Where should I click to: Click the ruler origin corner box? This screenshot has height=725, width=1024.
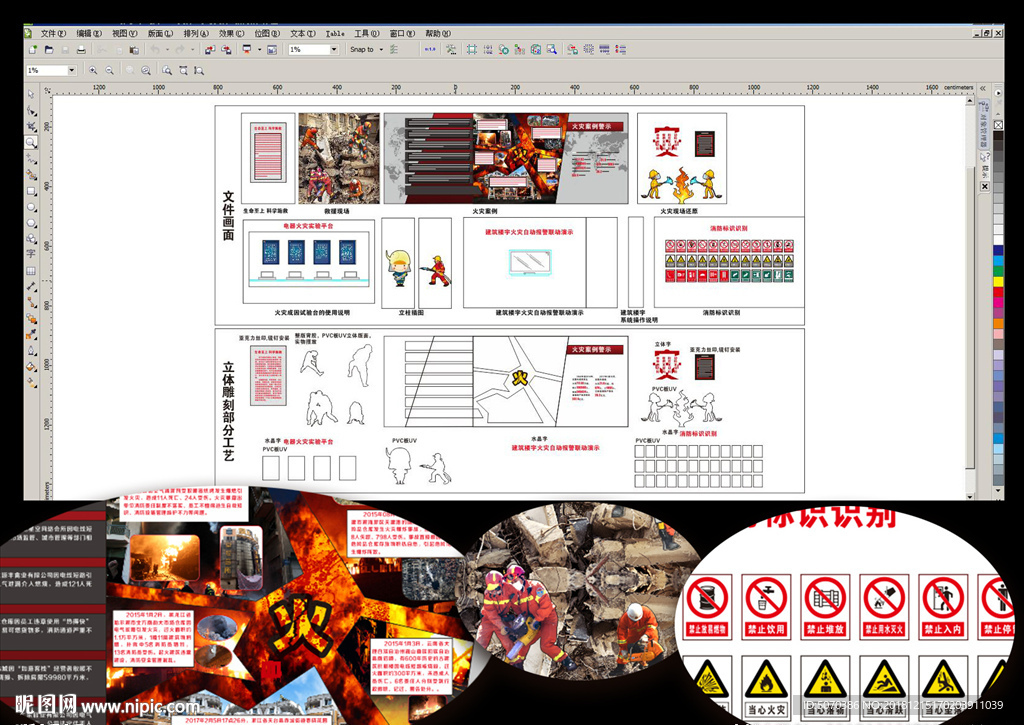pos(48,91)
